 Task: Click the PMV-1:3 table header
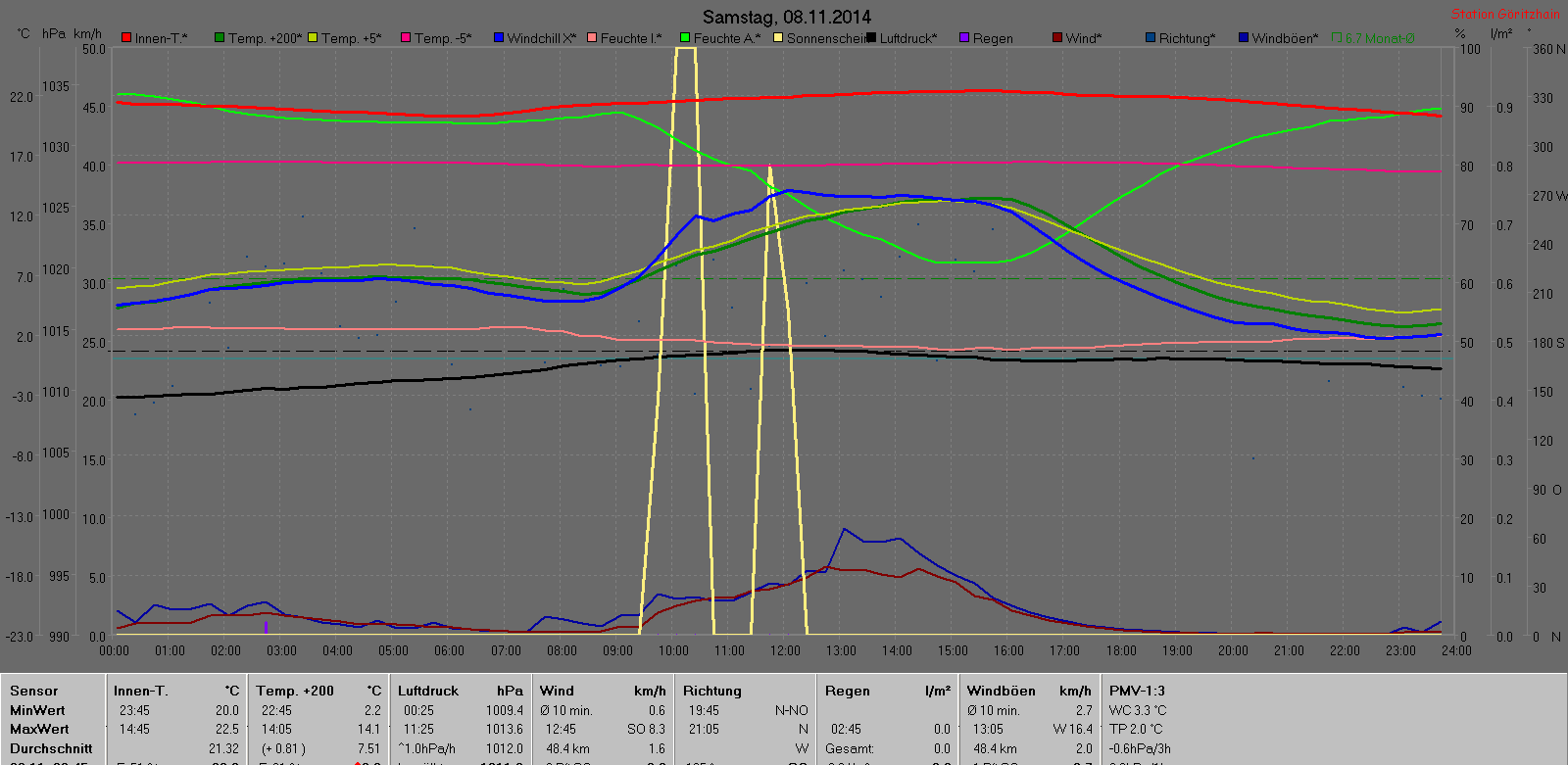(x=1137, y=691)
